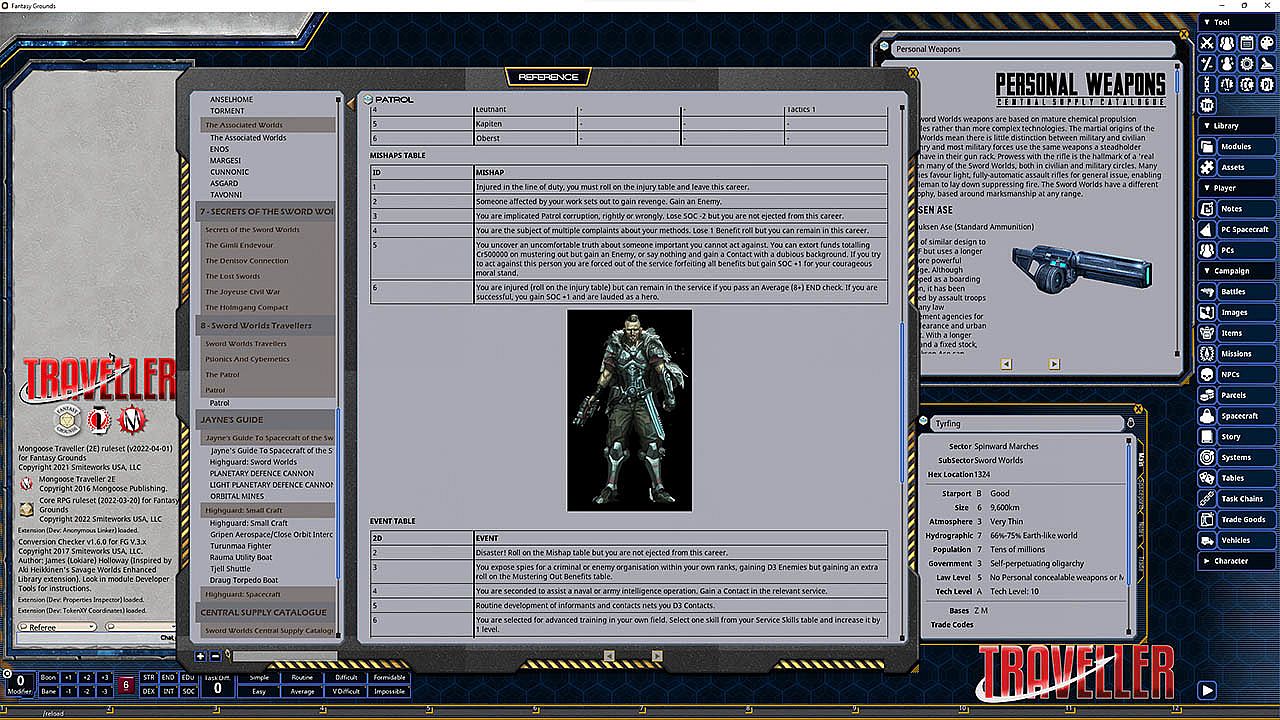1280x720 pixels.
Task: Open the plus-minus modifiers tool icon
Action: [1207, 64]
